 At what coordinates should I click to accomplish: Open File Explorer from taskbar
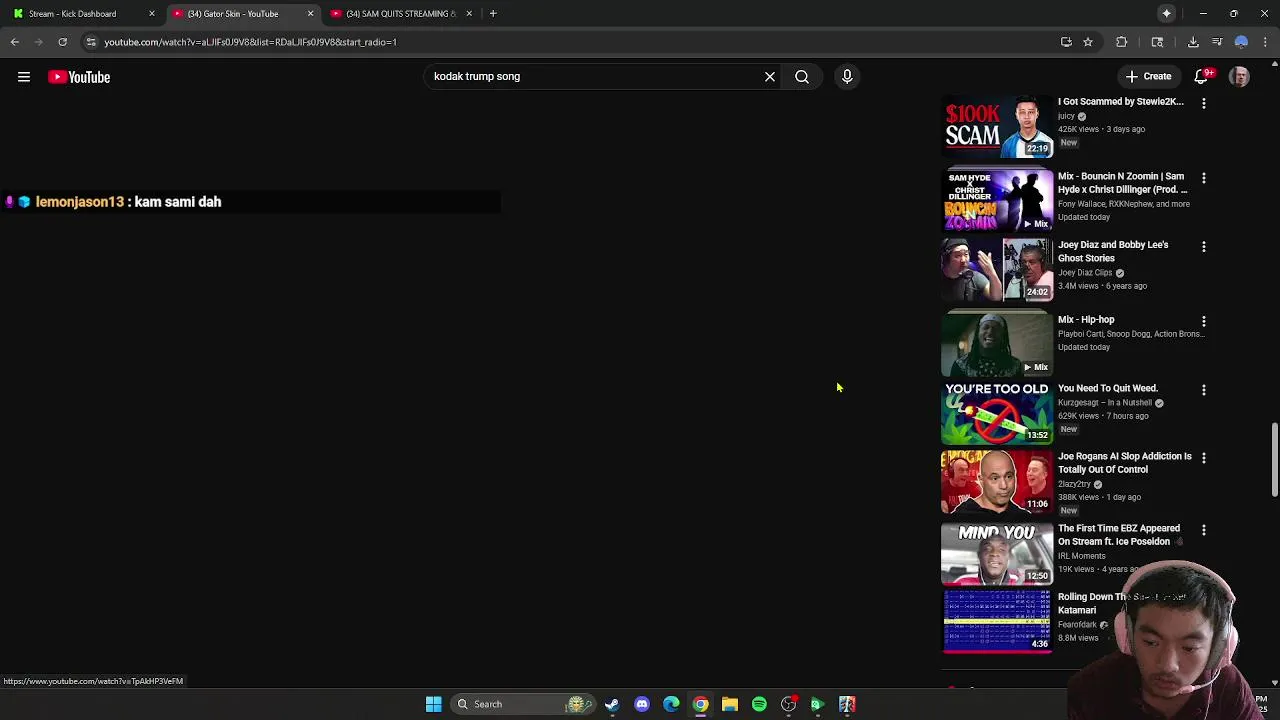coord(730,704)
